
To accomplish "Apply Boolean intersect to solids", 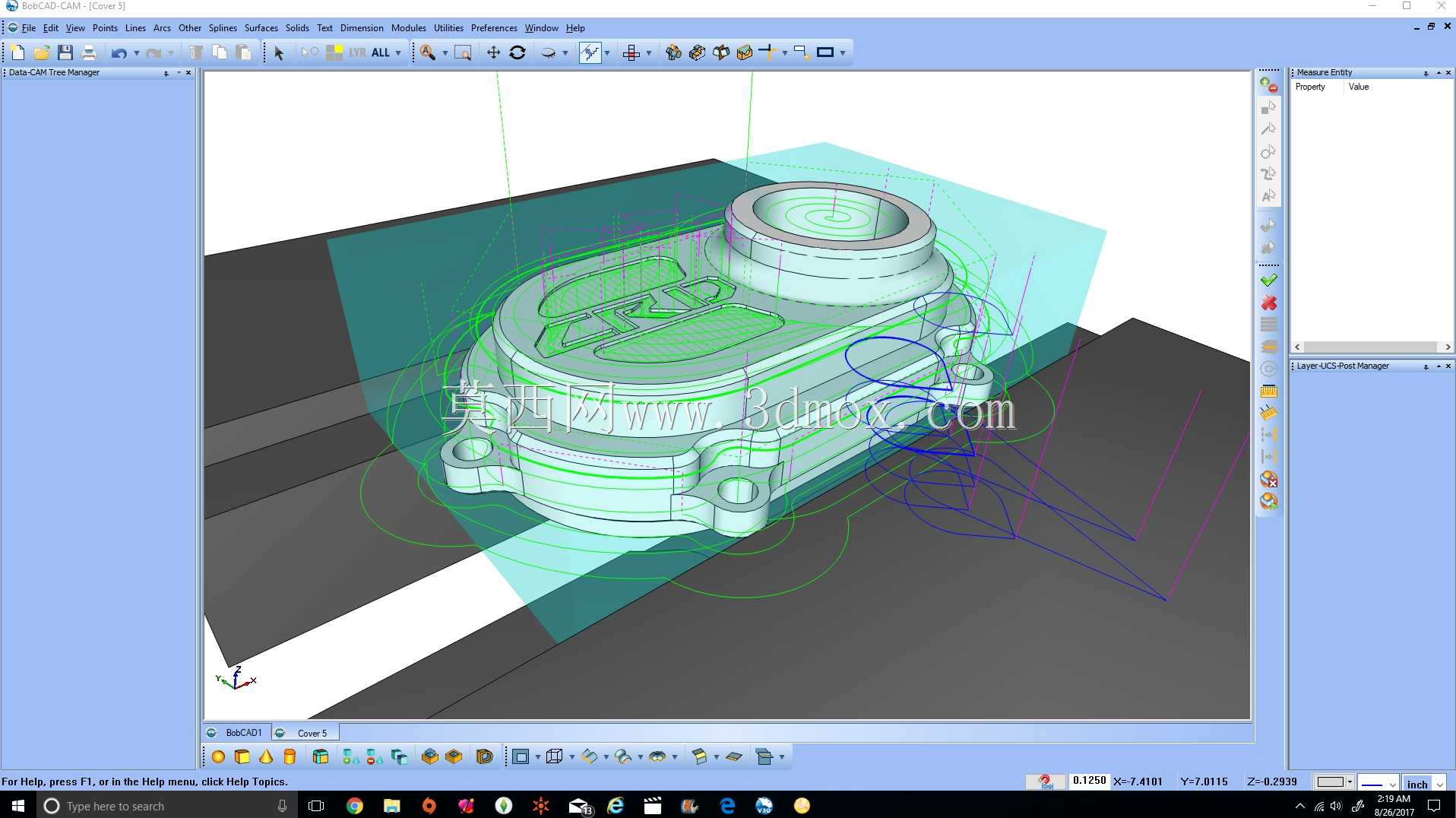I will [x=399, y=756].
